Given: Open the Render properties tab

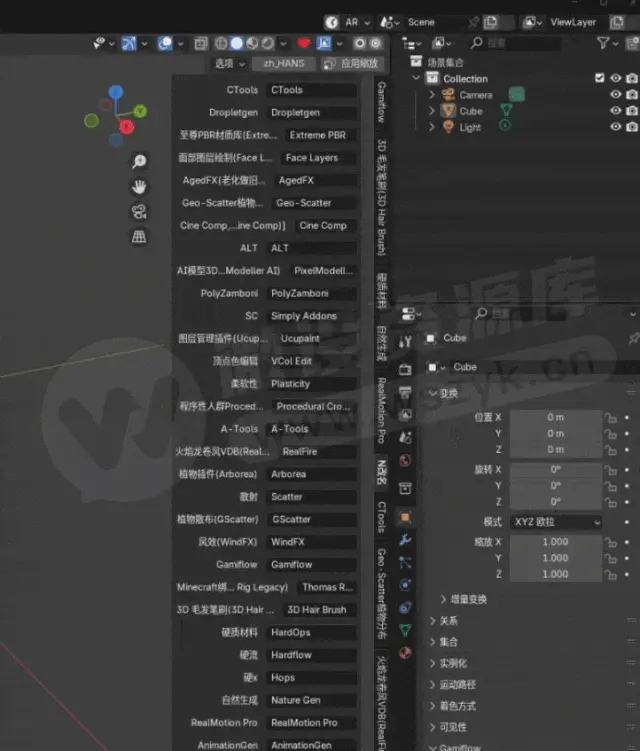Looking at the screenshot, I should [405, 369].
